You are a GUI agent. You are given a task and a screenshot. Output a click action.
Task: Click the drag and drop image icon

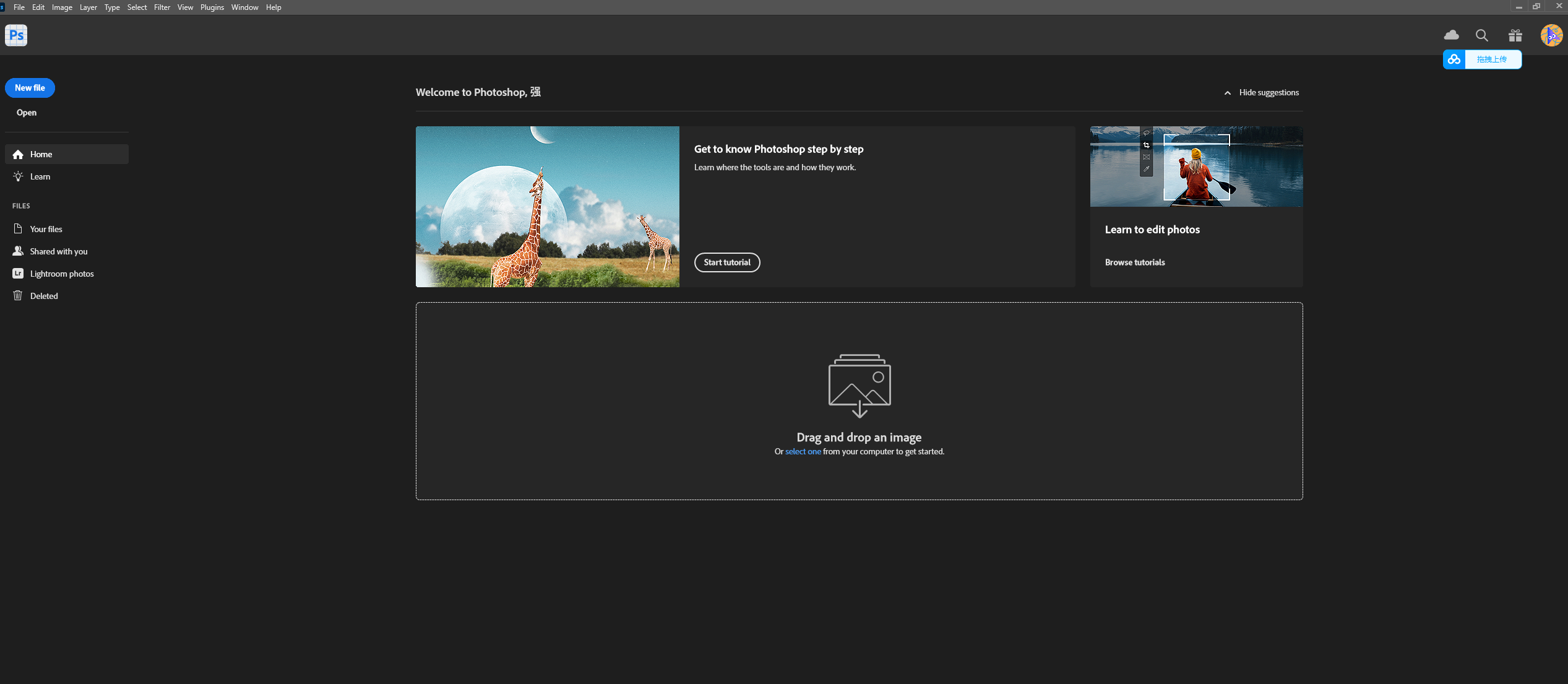click(x=859, y=386)
